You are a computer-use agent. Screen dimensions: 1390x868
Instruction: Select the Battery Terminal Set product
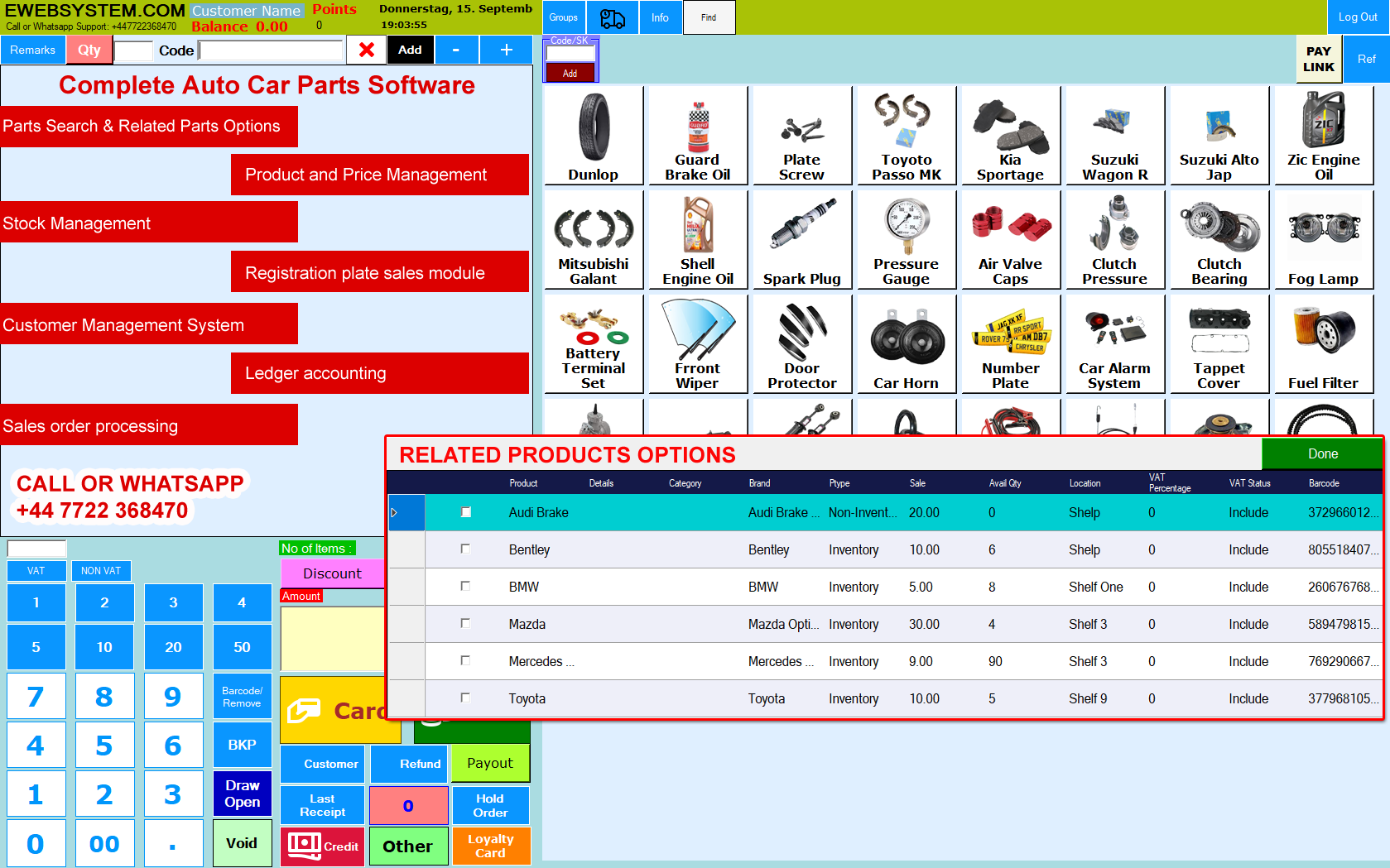(594, 343)
